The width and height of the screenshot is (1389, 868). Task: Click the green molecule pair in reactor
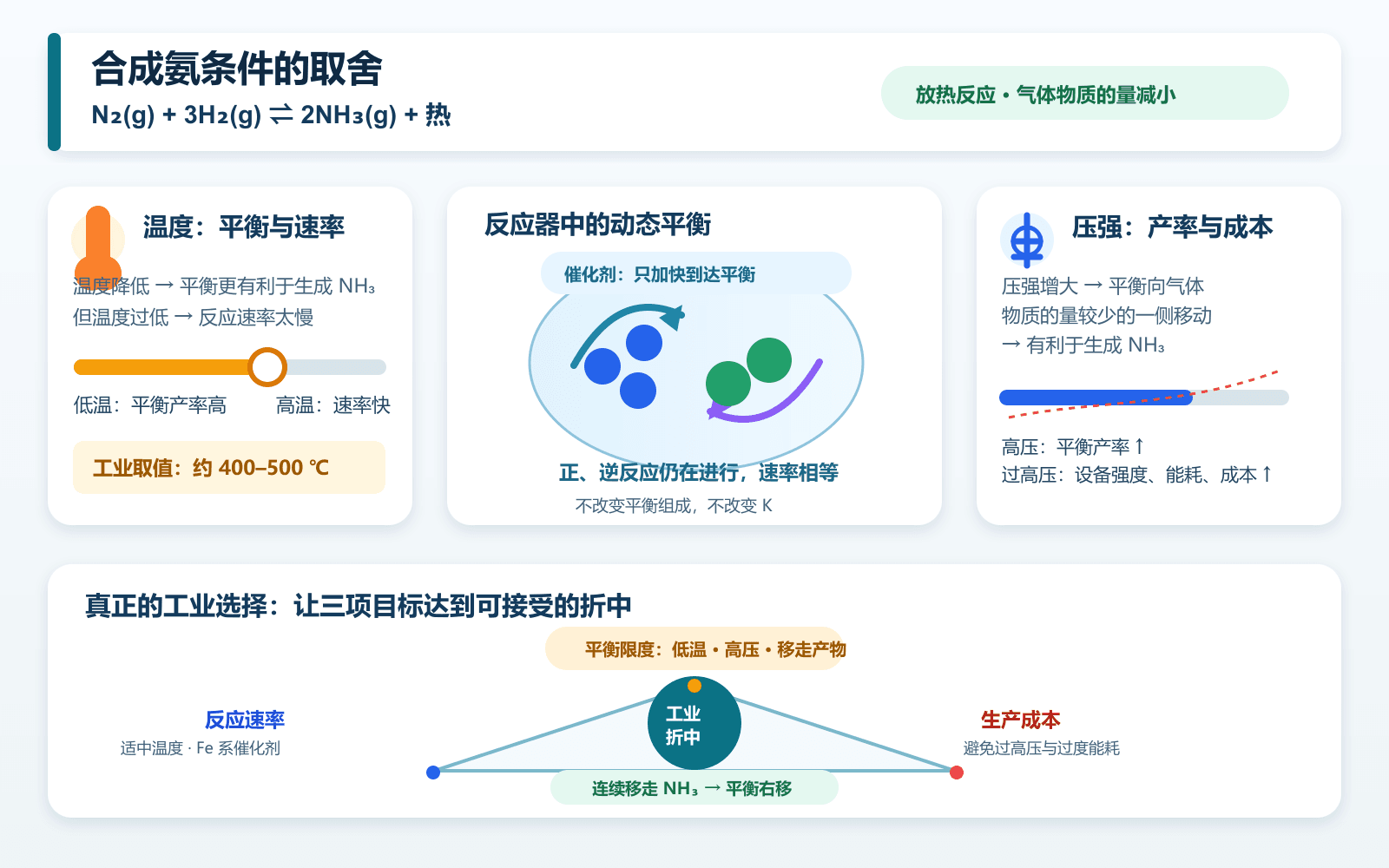point(748,372)
